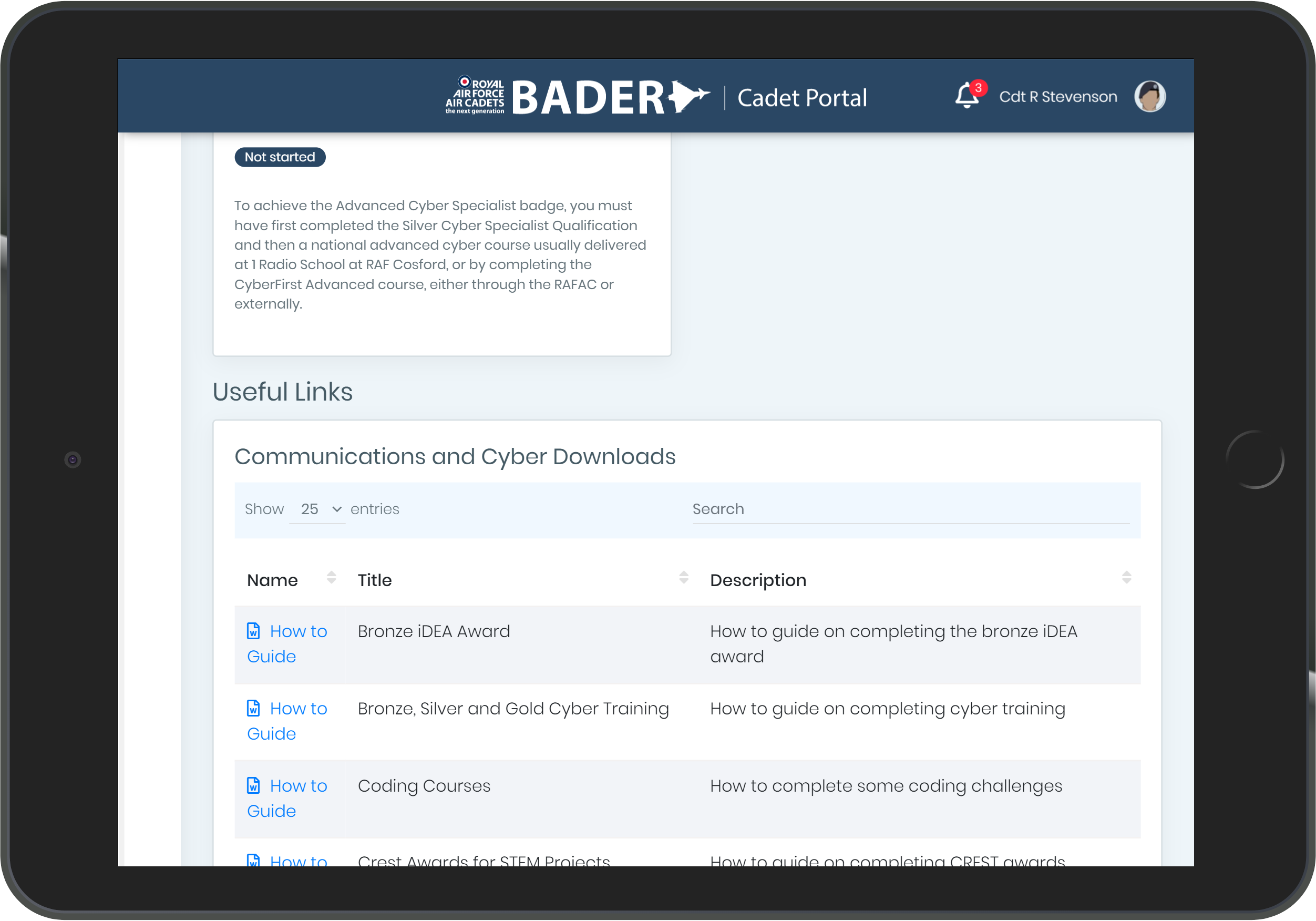Image resolution: width=1316 pixels, height=921 pixels.
Task: Click description about completing cyber training
Action: tap(887, 709)
